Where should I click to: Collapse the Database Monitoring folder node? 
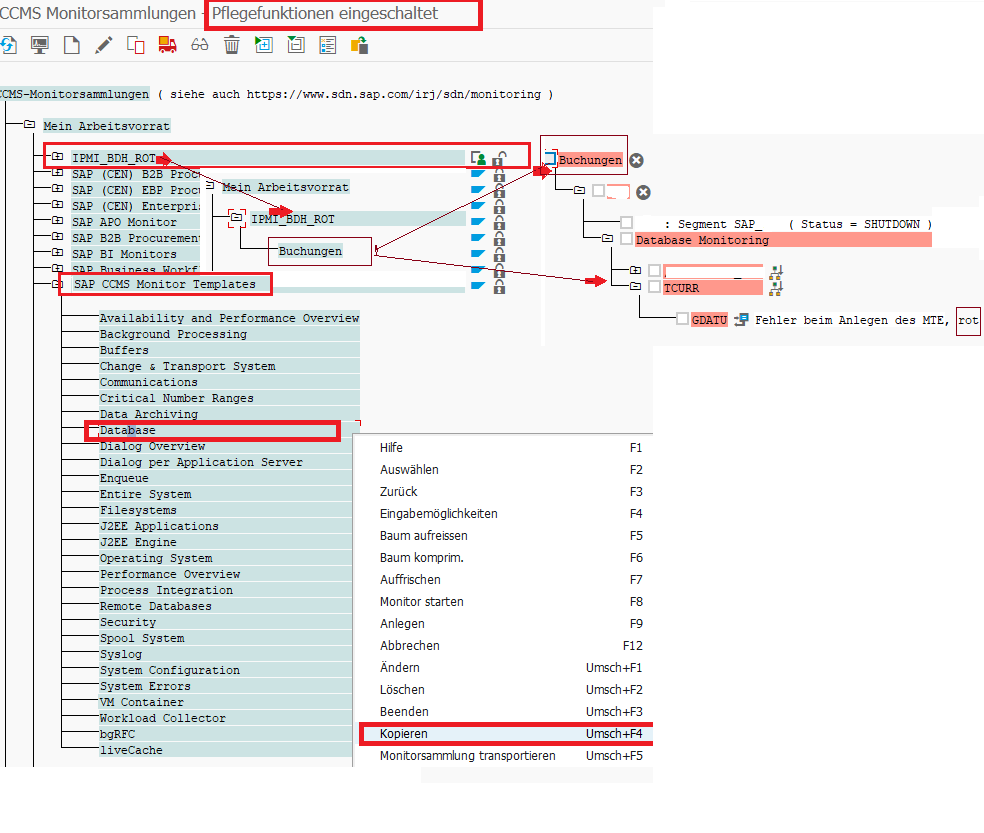click(x=607, y=239)
